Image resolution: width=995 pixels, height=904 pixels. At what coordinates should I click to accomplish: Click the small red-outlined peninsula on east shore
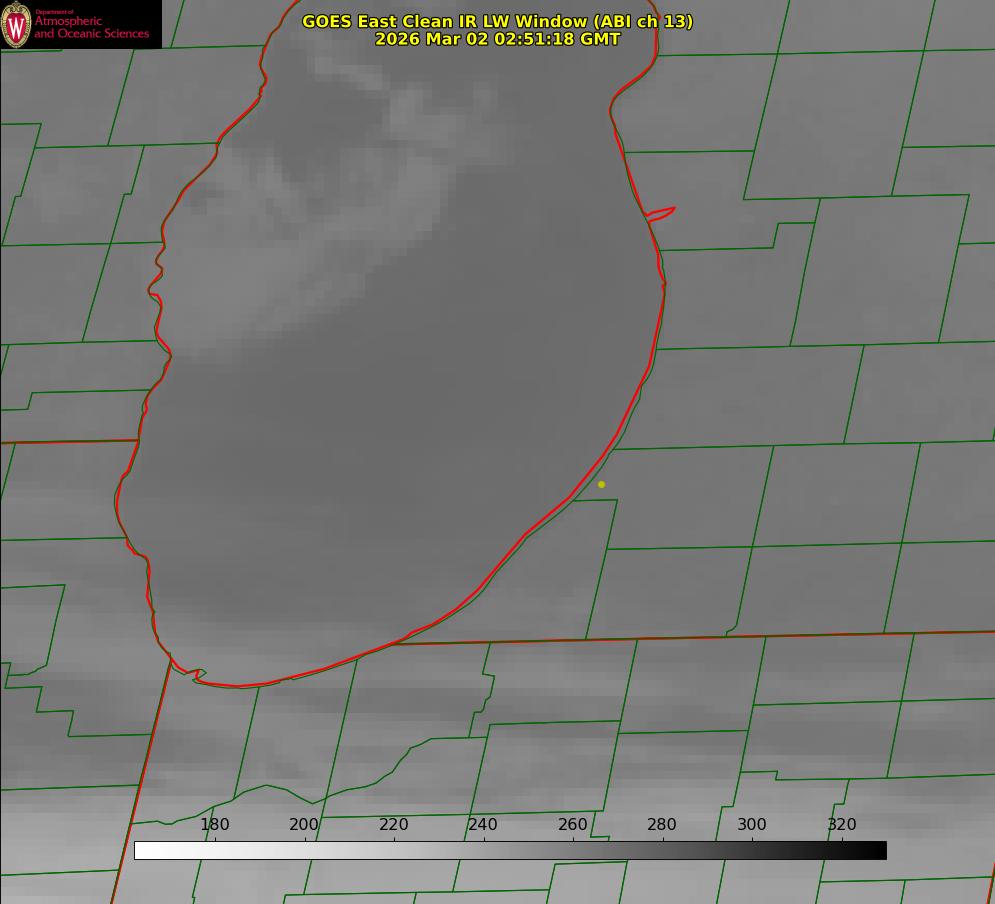pos(662,213)
